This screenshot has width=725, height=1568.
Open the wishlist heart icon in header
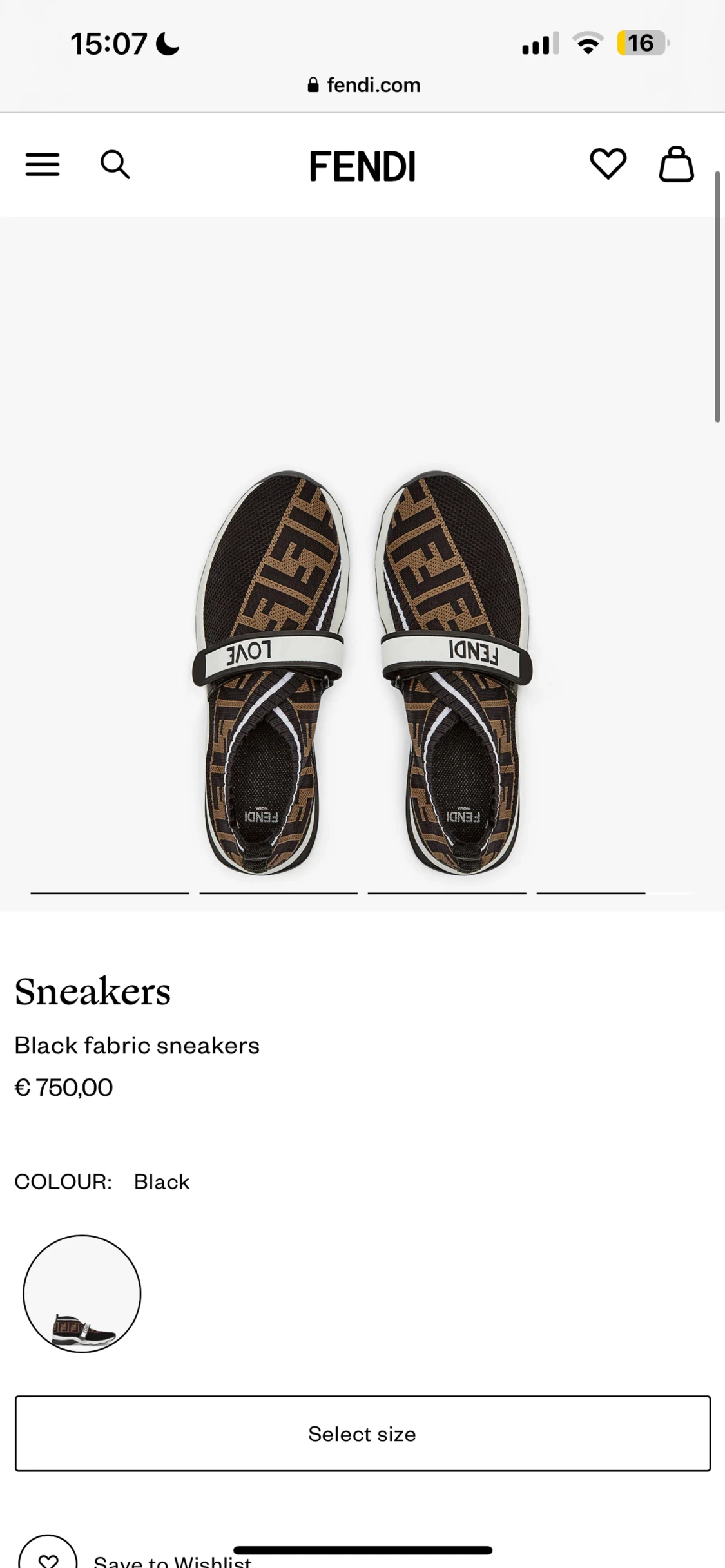coord(608,164)
